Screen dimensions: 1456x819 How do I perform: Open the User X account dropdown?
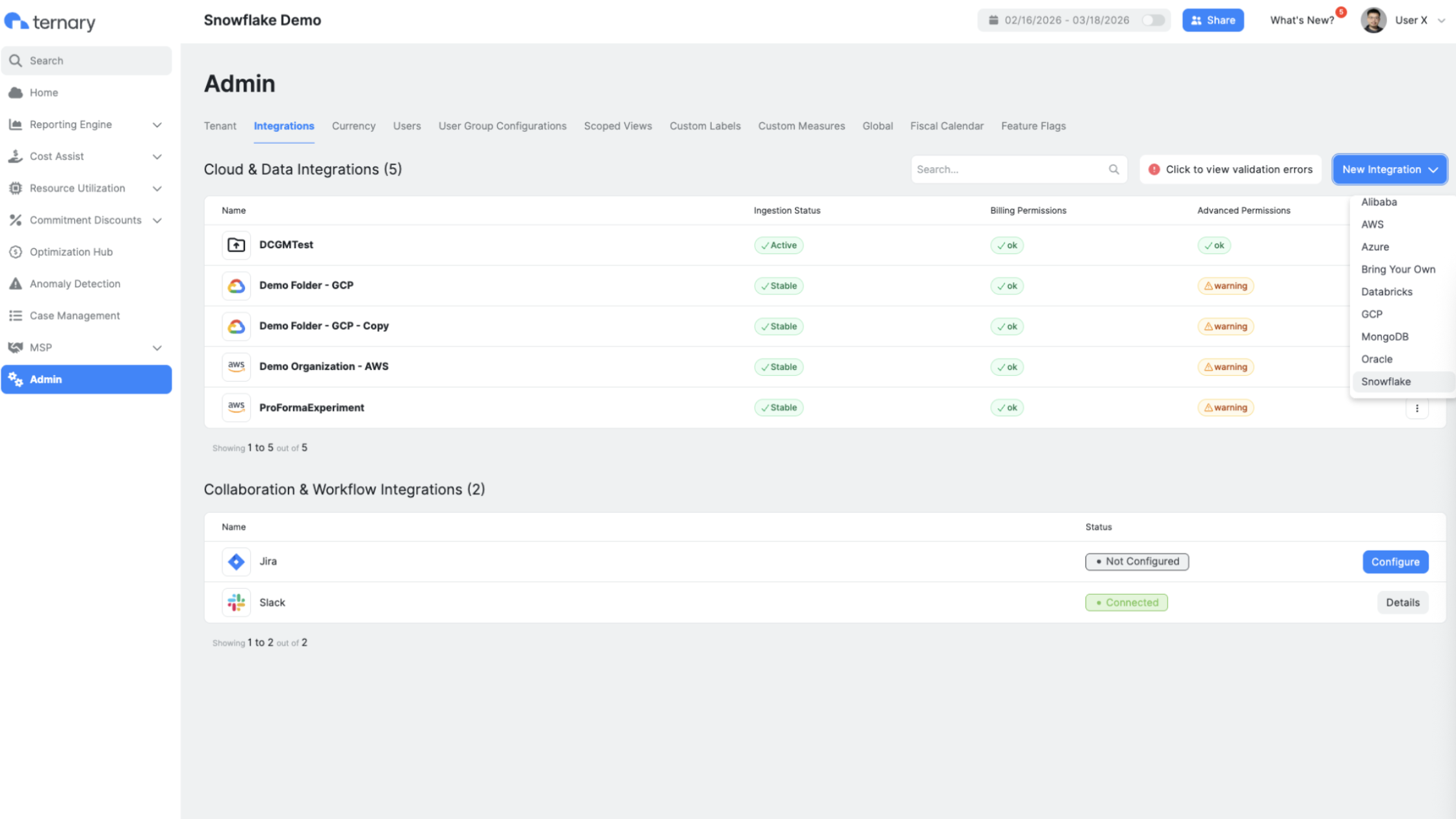pyautogui.click(x=1441, y=20)
